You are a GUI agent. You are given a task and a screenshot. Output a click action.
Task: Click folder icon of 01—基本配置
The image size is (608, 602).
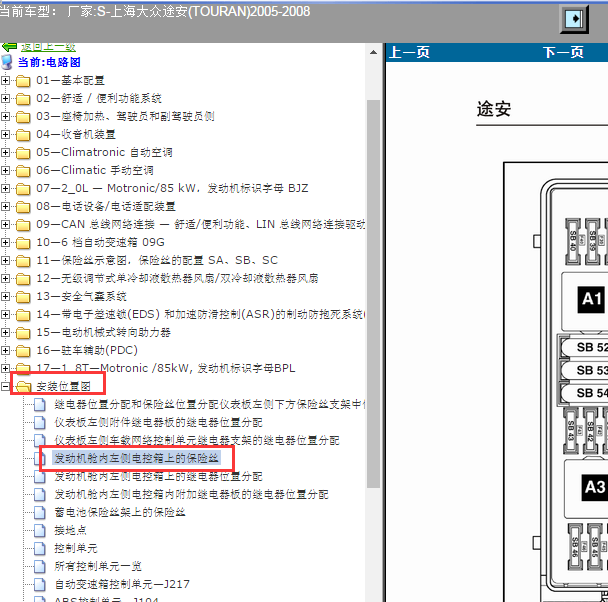click(23, 81)
